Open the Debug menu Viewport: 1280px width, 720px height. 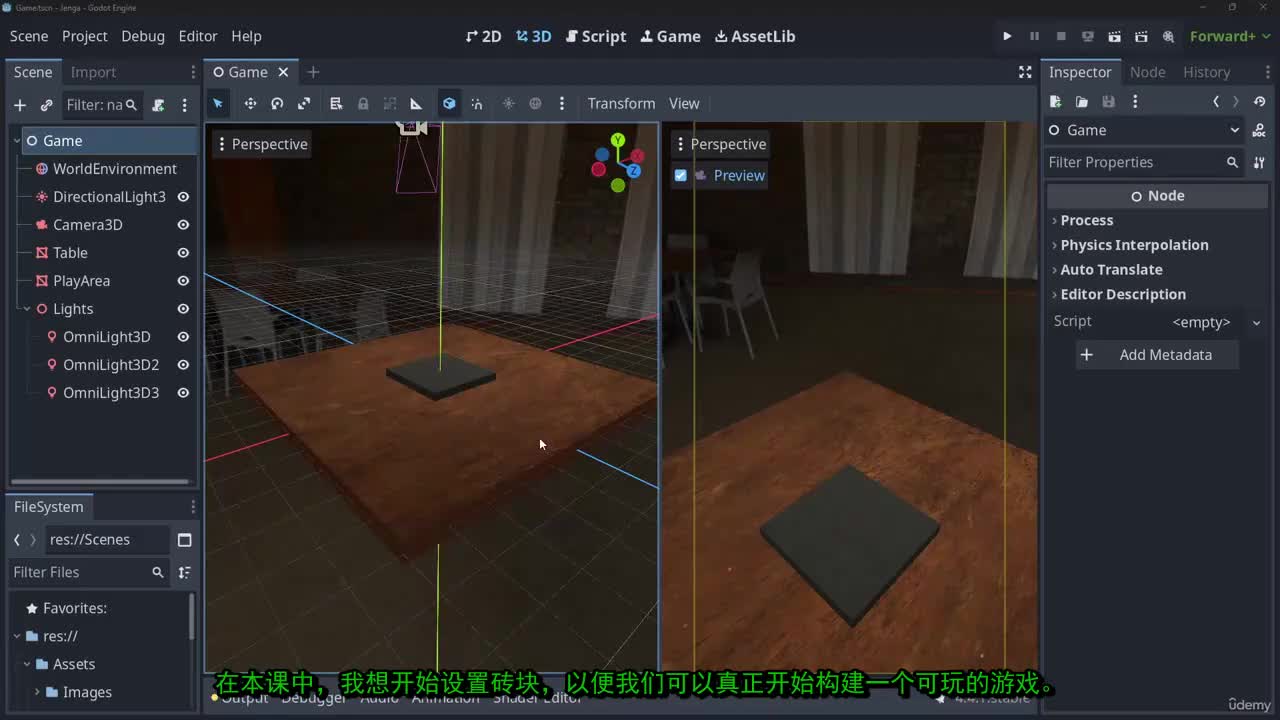(143, 36)
